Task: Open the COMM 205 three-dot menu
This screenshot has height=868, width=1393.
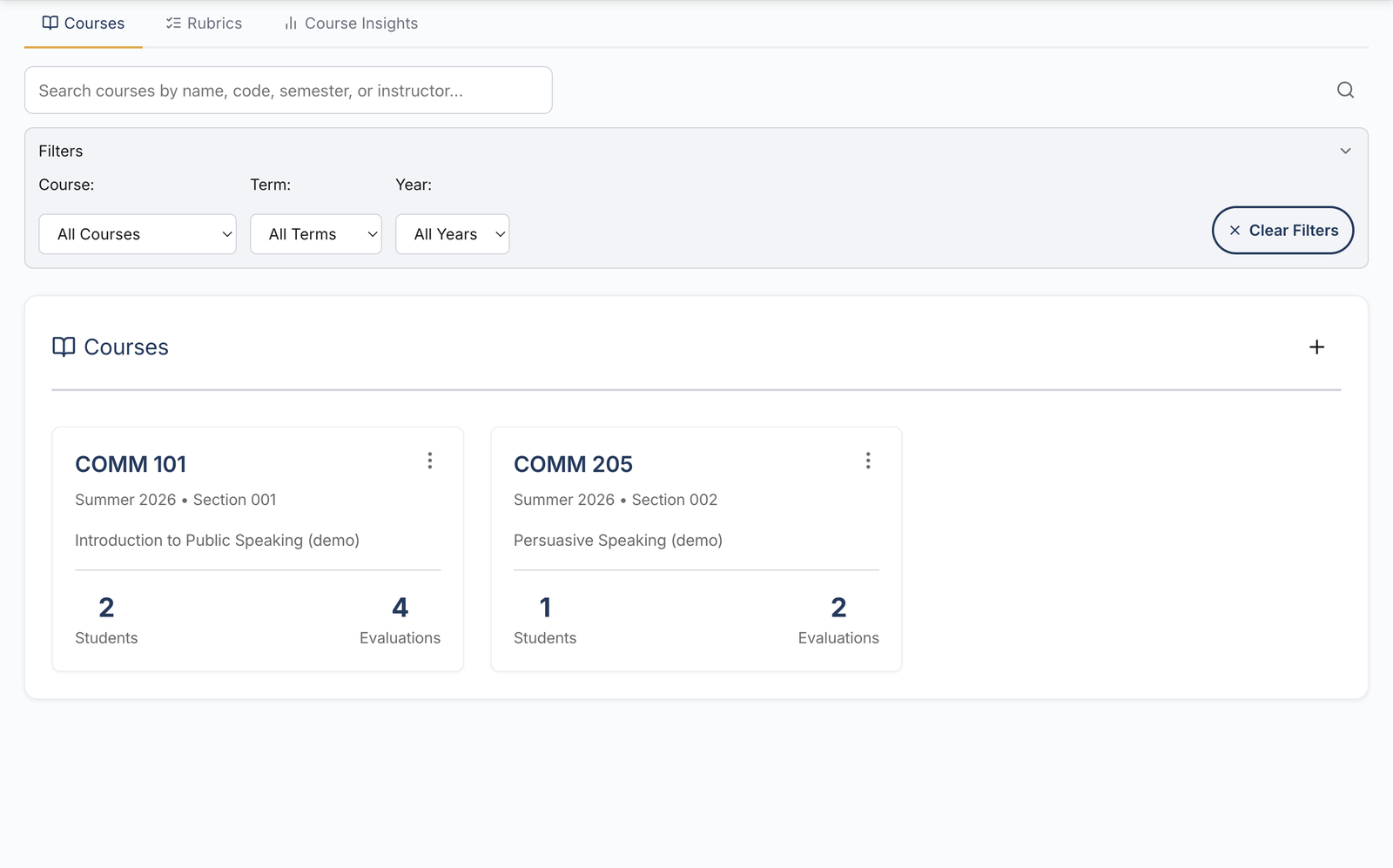Action: 868,461
